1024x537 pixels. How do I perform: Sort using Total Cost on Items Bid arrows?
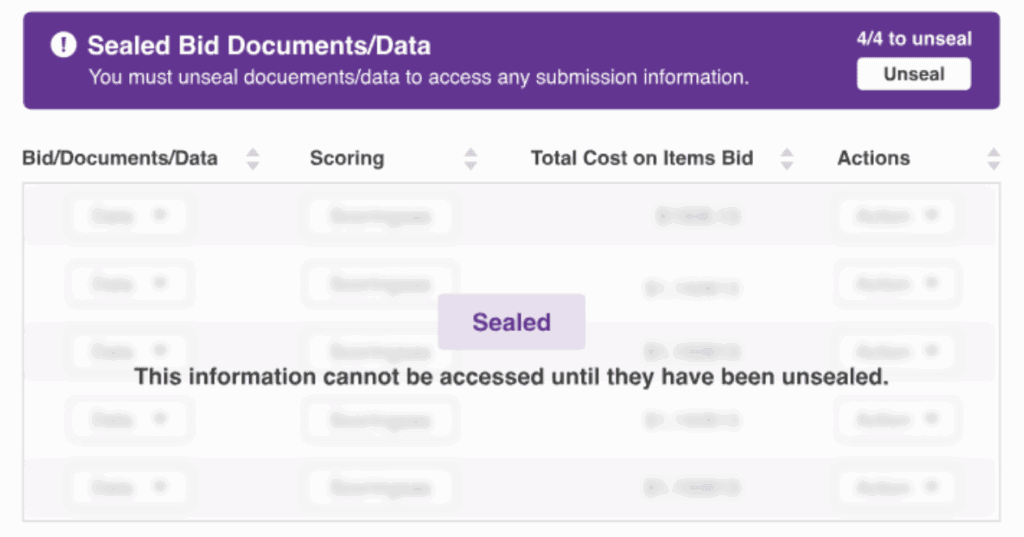point(787,158)
